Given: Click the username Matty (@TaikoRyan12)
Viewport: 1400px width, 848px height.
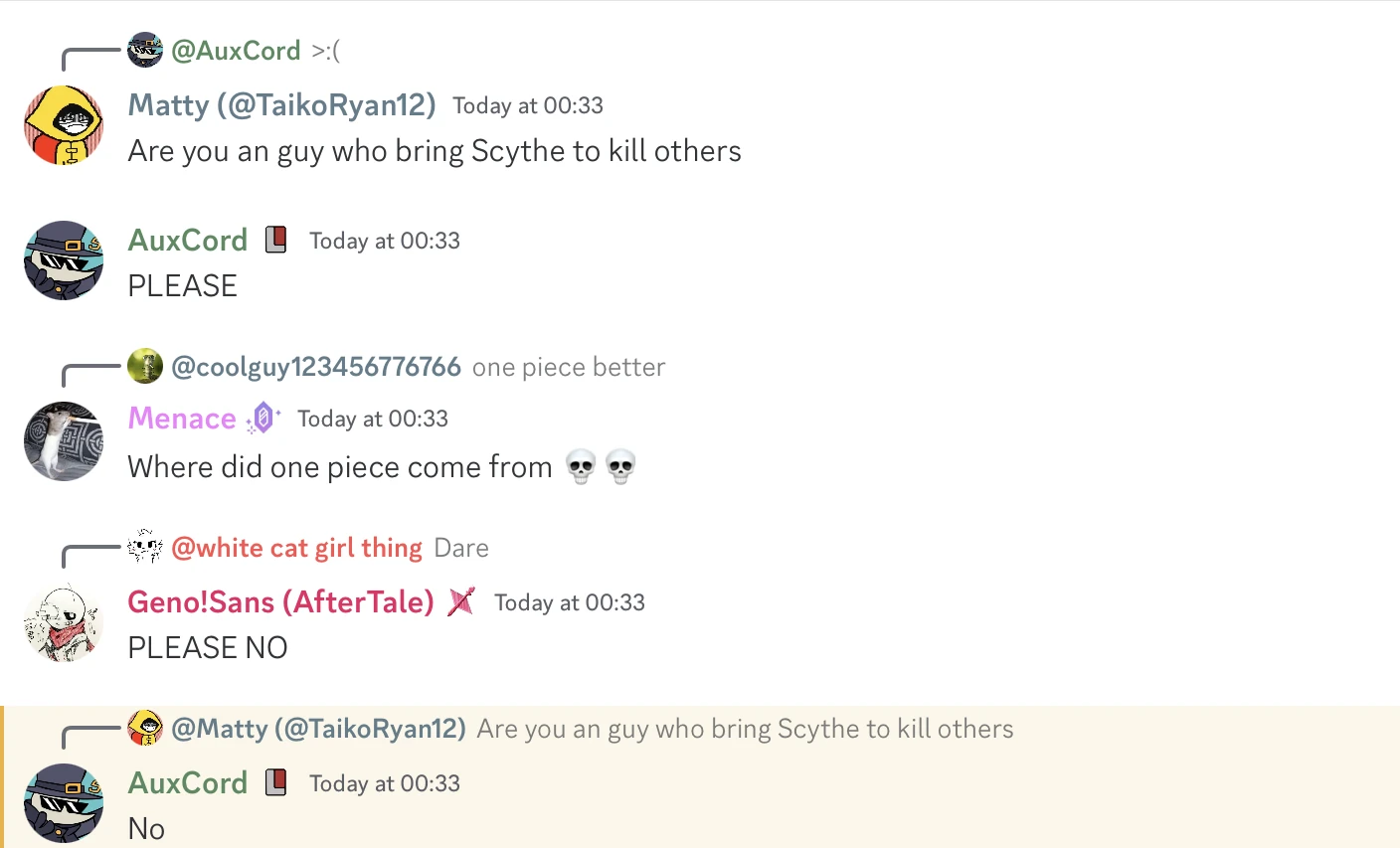Looking at the screenshot, I should pyautogui.click(x=281, y=104).
